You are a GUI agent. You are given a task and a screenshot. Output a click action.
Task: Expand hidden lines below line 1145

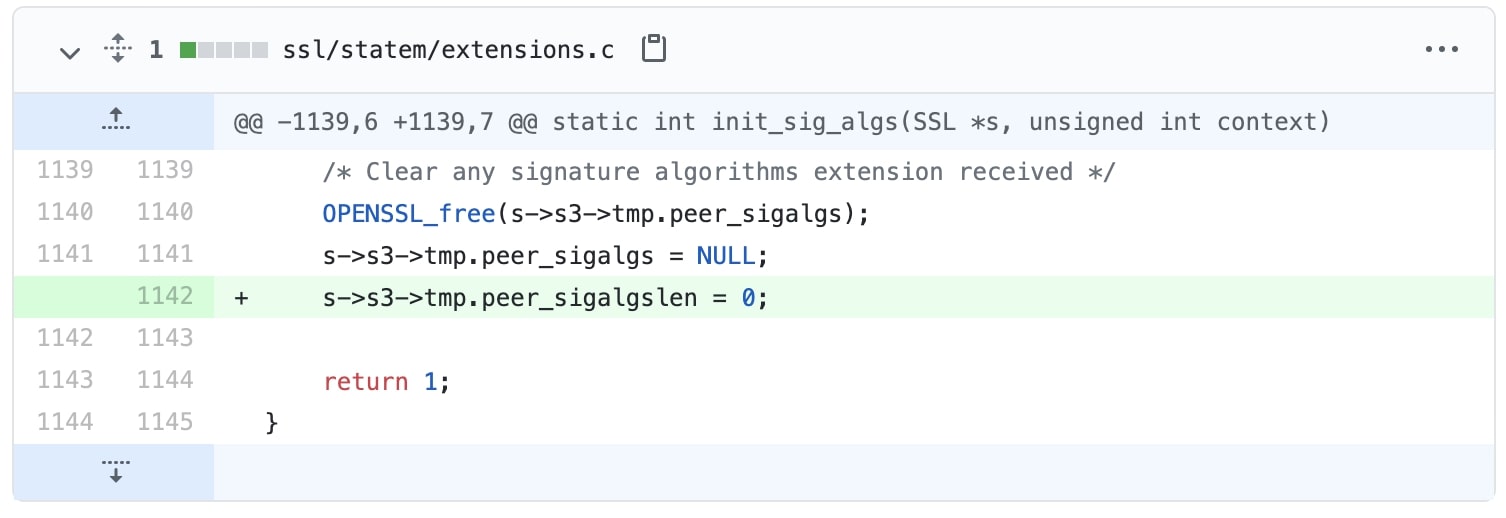pyautogui.click(x=115, y=471)
